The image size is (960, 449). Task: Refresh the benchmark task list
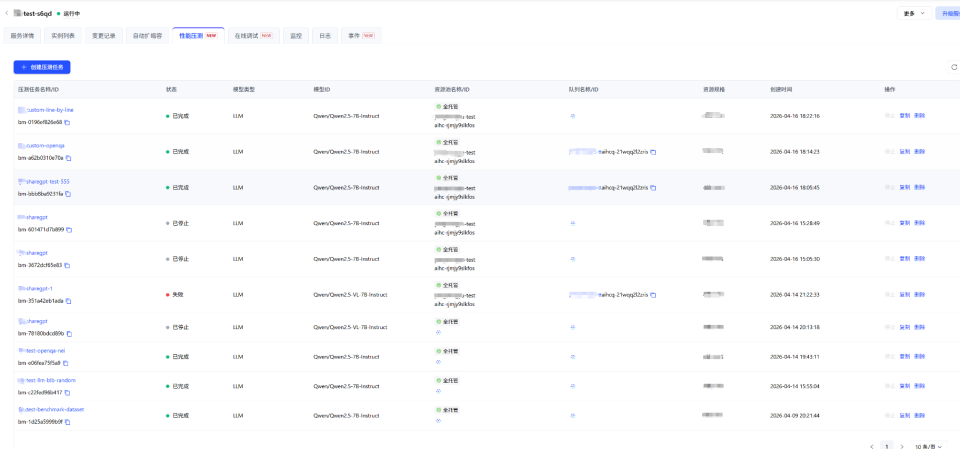click(x=954, y=67)
